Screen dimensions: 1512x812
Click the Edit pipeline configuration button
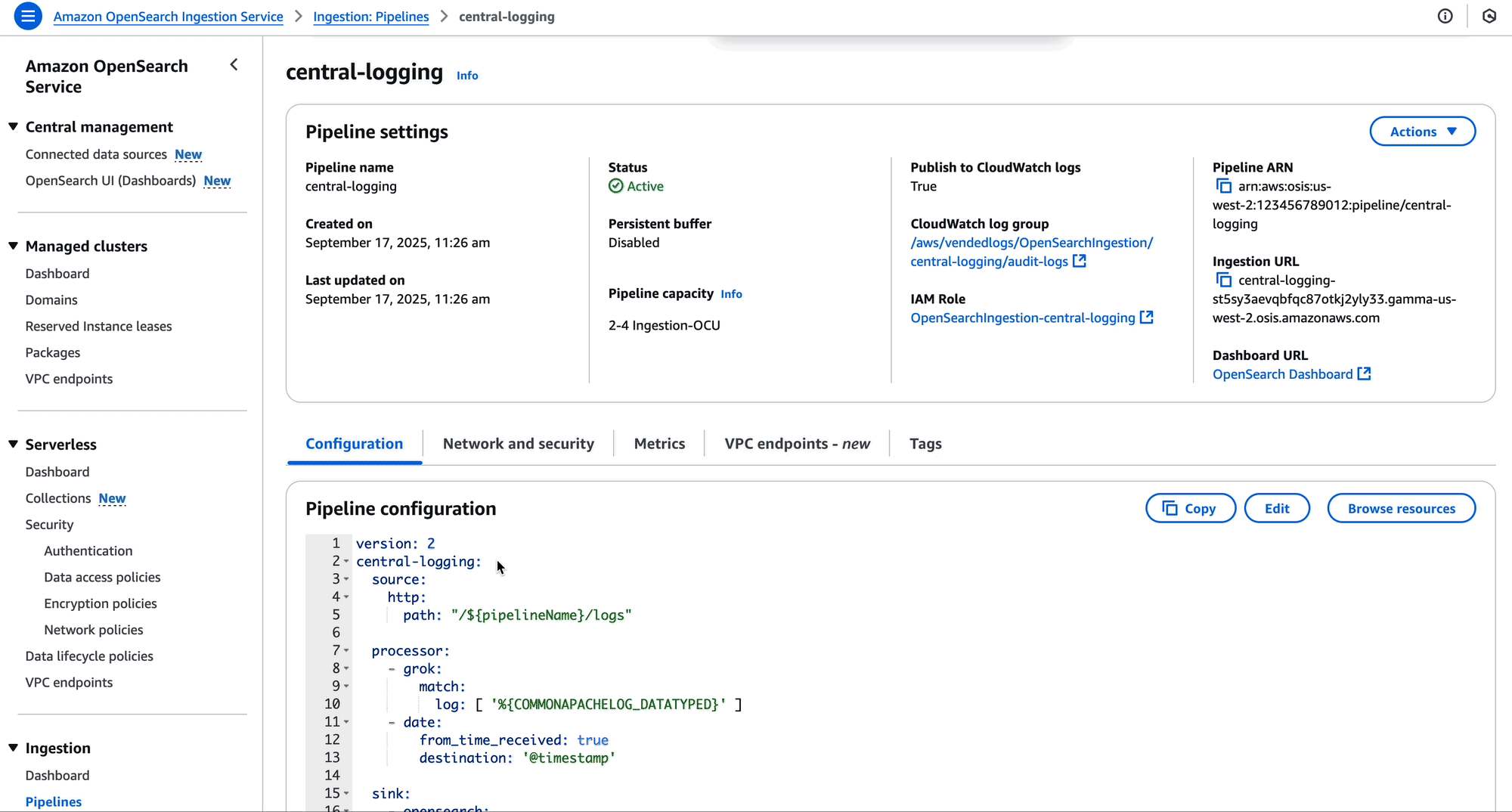point(1277,509)
